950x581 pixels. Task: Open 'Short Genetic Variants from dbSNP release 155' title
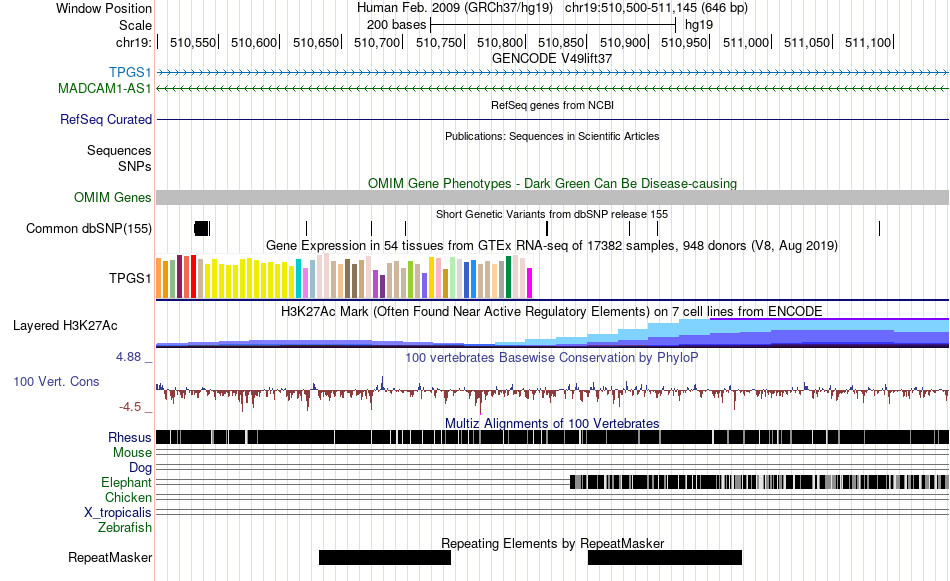(552, 214)
